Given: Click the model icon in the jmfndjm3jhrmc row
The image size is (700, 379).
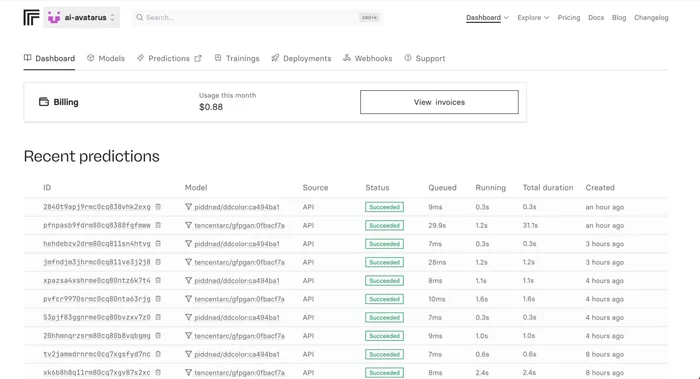Looking at the screenshot, I should click(x=188, y=262).
